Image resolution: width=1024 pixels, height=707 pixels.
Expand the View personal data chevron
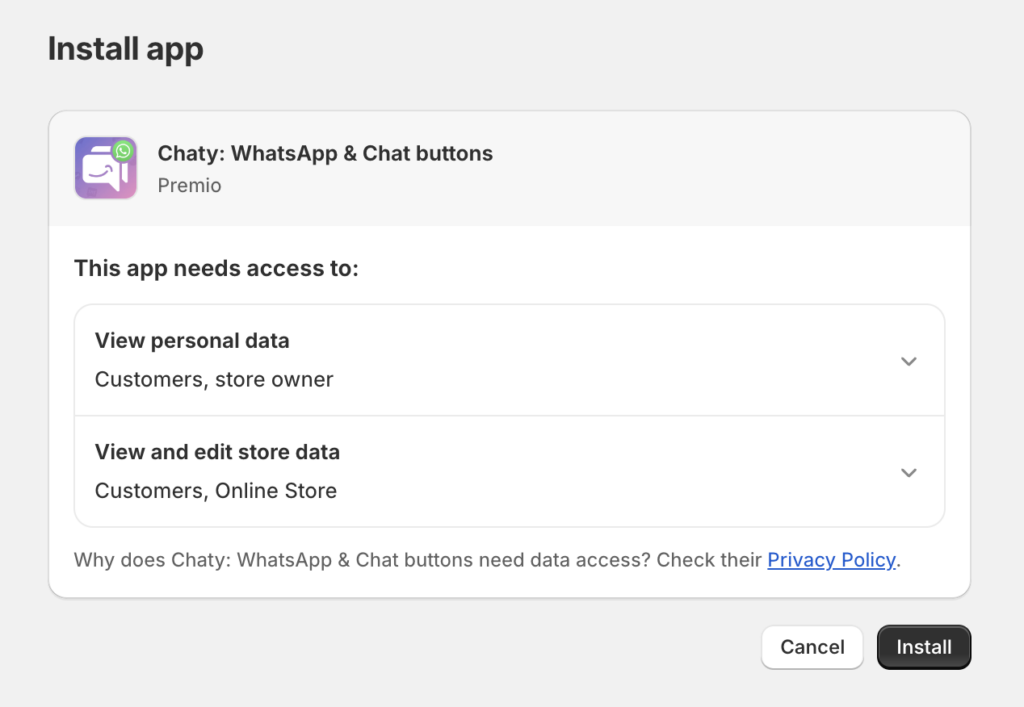[908, 361]
